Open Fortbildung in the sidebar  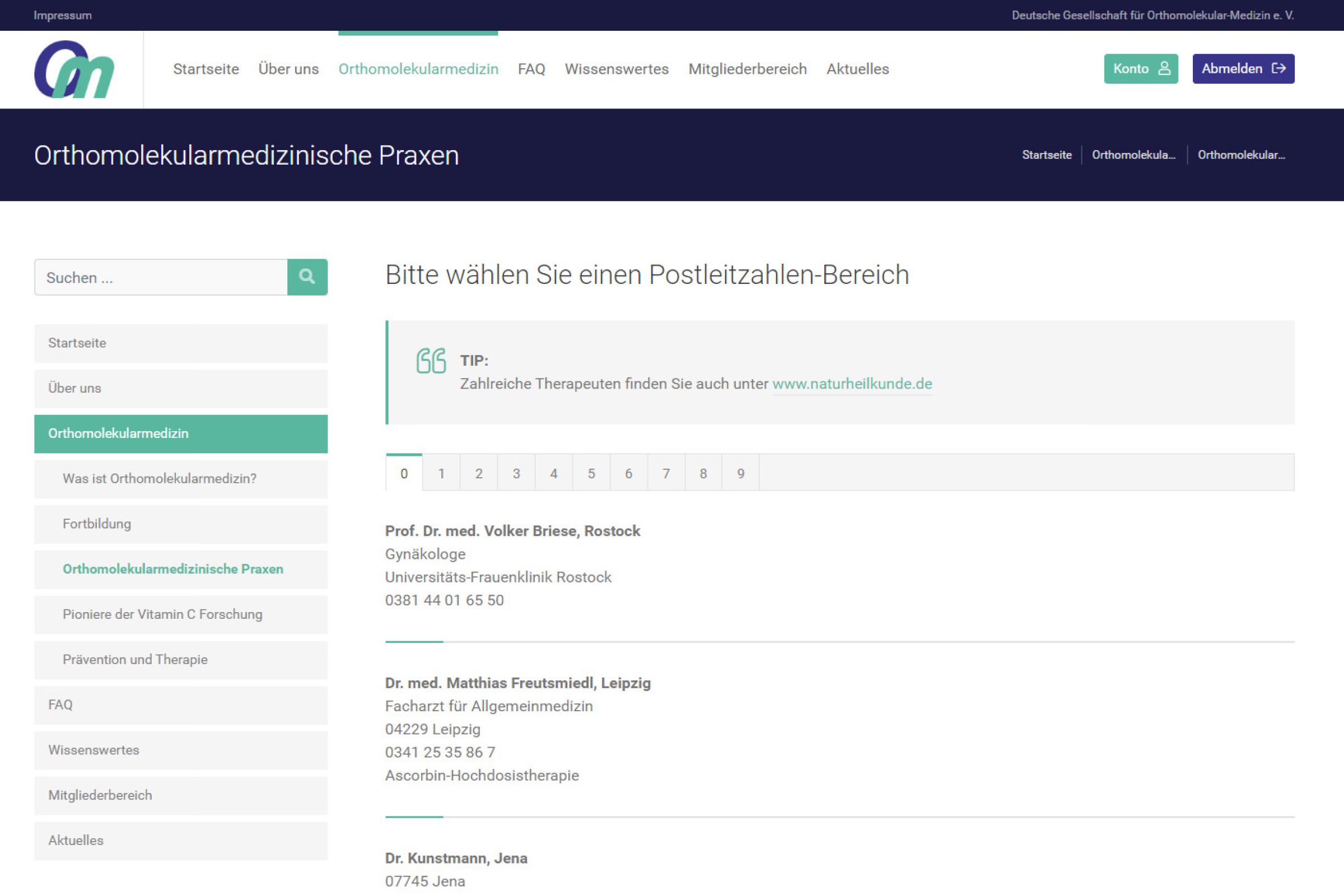96,524
